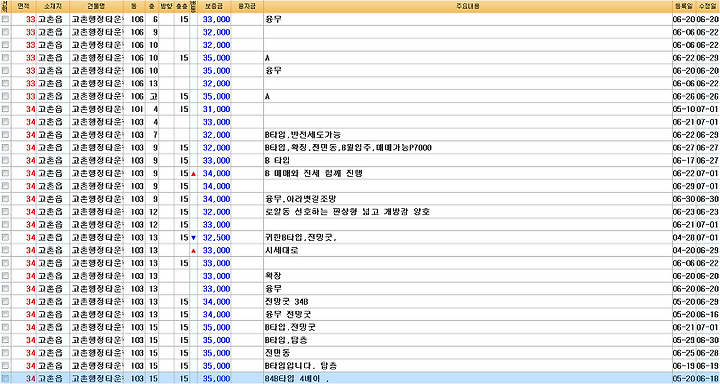Select note 'B타입,반전세도가능'
The height and width of the screenshot is (384, 720).
[303, 135]
